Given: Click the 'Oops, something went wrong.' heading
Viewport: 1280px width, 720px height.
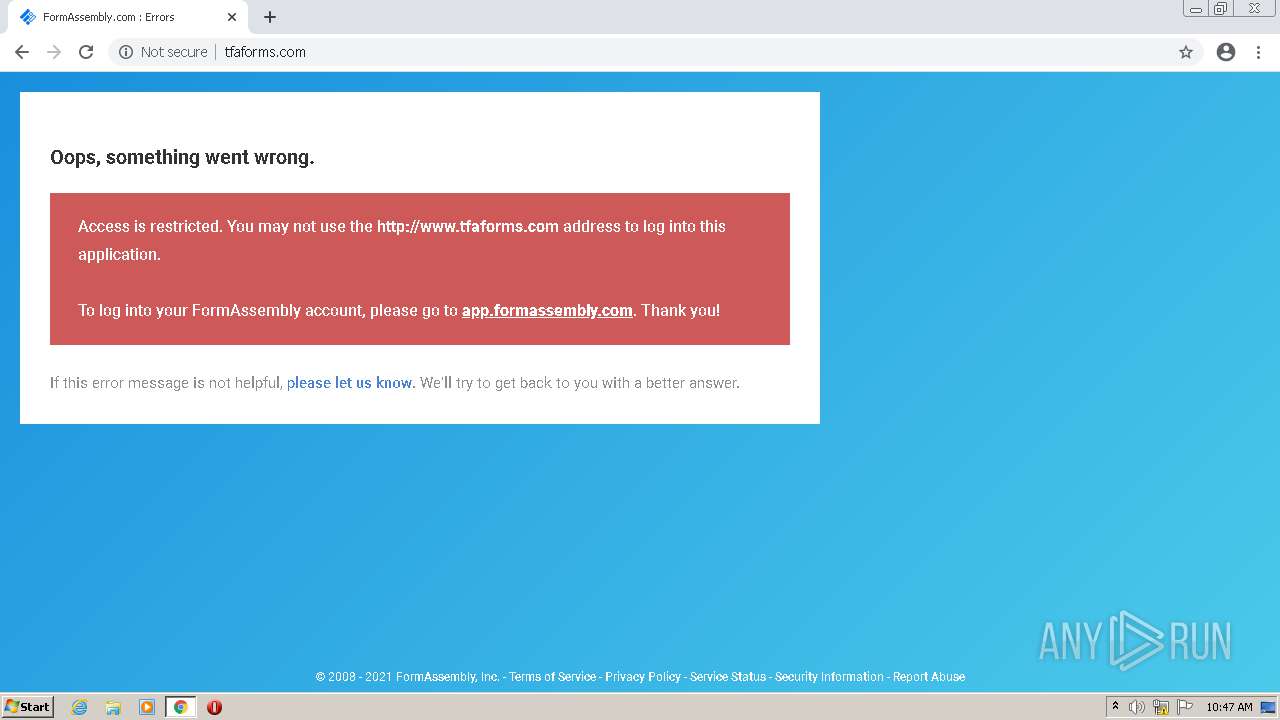Looking at the screenshot, I should pos(182,157).
